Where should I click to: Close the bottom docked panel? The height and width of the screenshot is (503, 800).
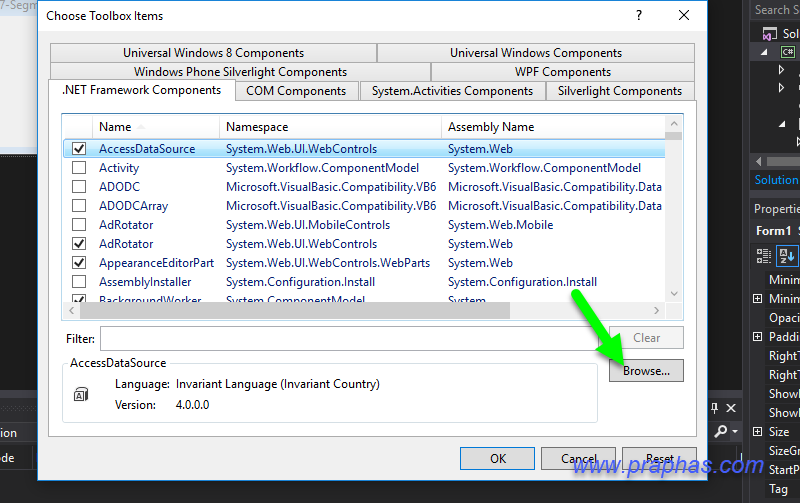tap(731, 408)
